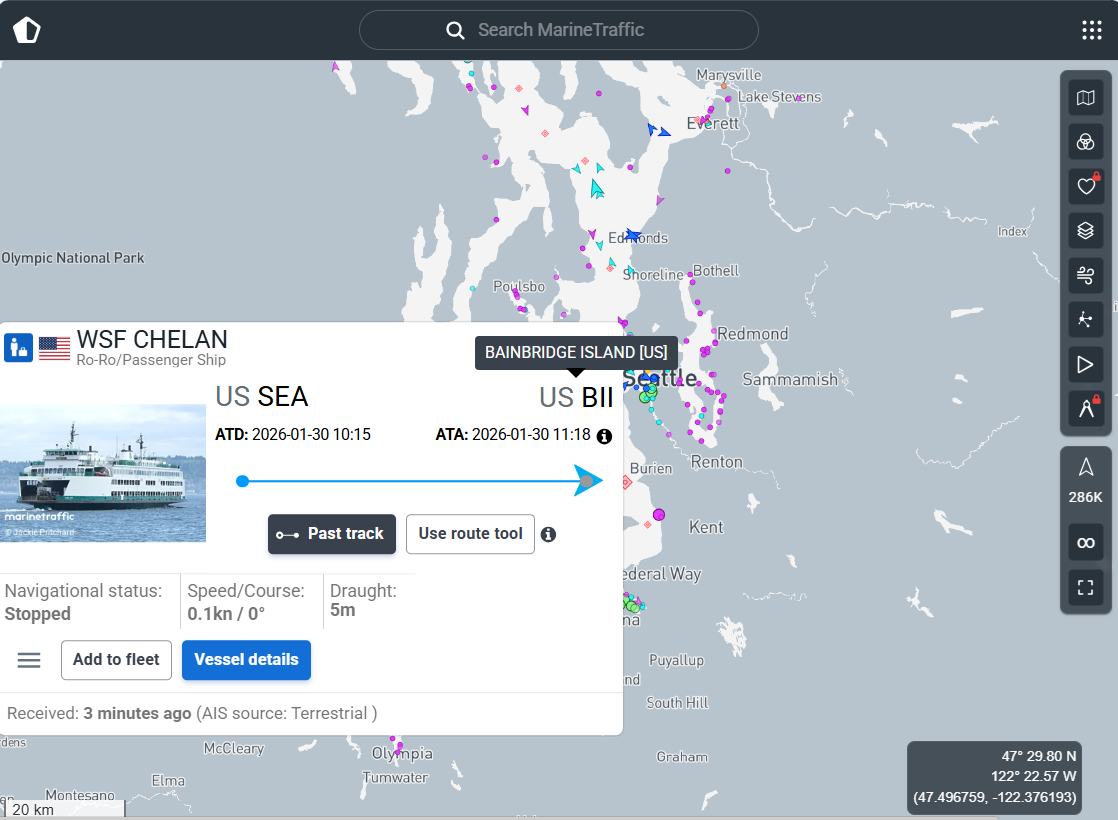The height and width of the screenshot is (820, 1118).
Task: Add WSF Chelan to fleet
Action: coord(116,660)
